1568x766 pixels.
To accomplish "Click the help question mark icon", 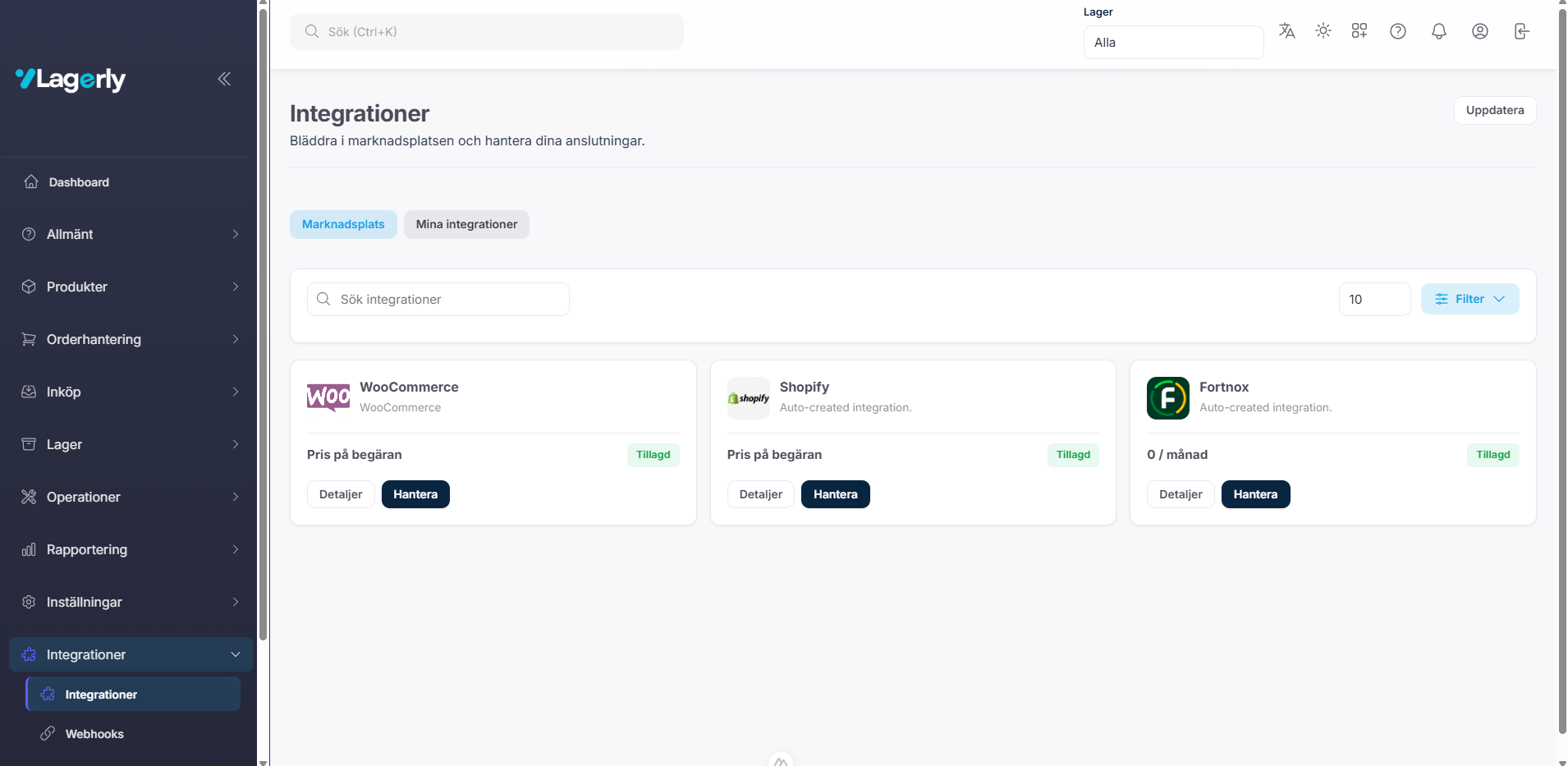I will click(x=1398, y=30).
